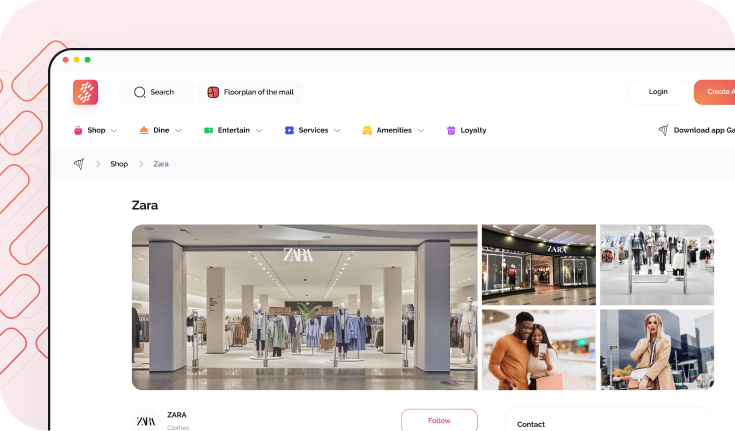Viewport: 735px width, 431px height.
Task: Expand the Services dropdown chevron
Action: click(x=337, y=130)
